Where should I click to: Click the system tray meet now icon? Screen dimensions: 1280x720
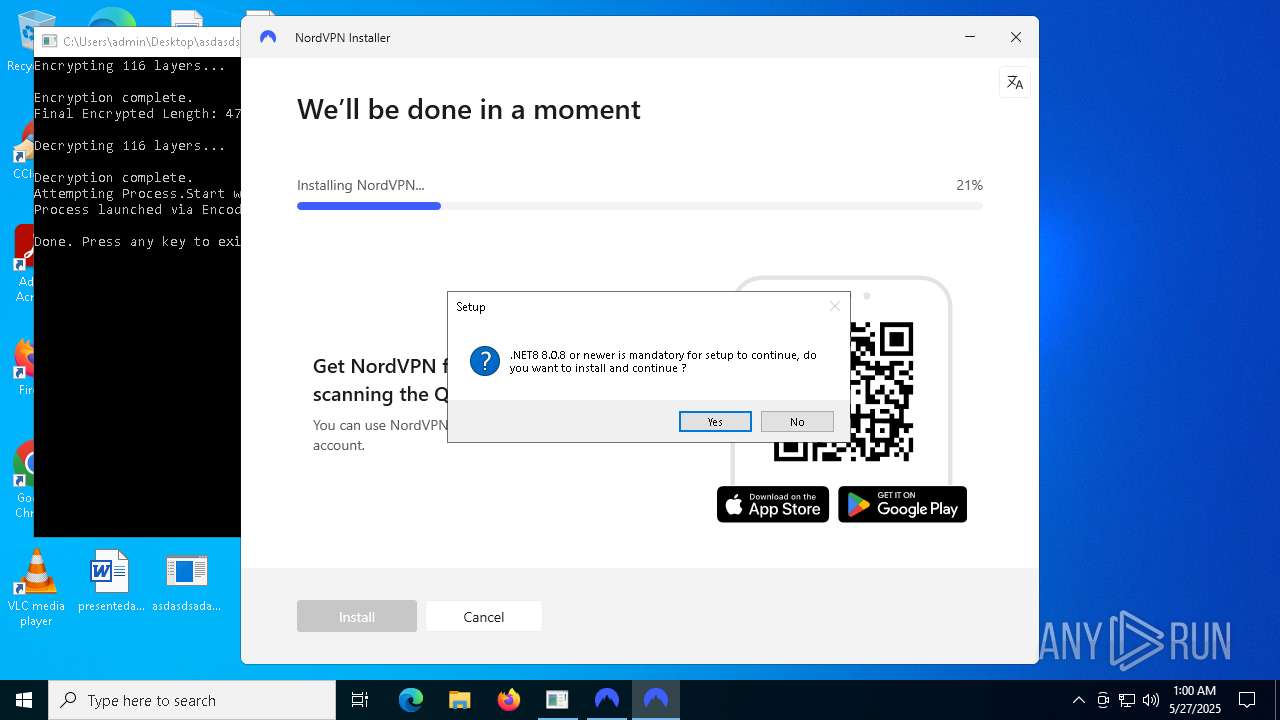click(x=1103, y=700)
